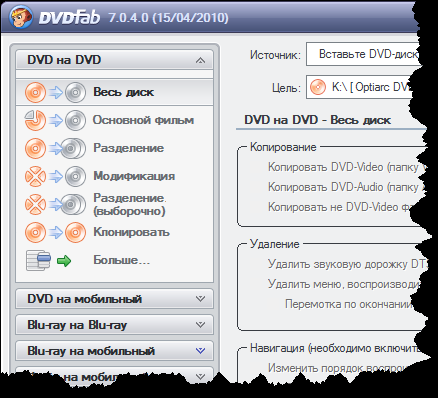Viewport: 438px width, 398px height.
Task: Click the grey disc icon beside Модификация
Action: [x=75, y=176]
